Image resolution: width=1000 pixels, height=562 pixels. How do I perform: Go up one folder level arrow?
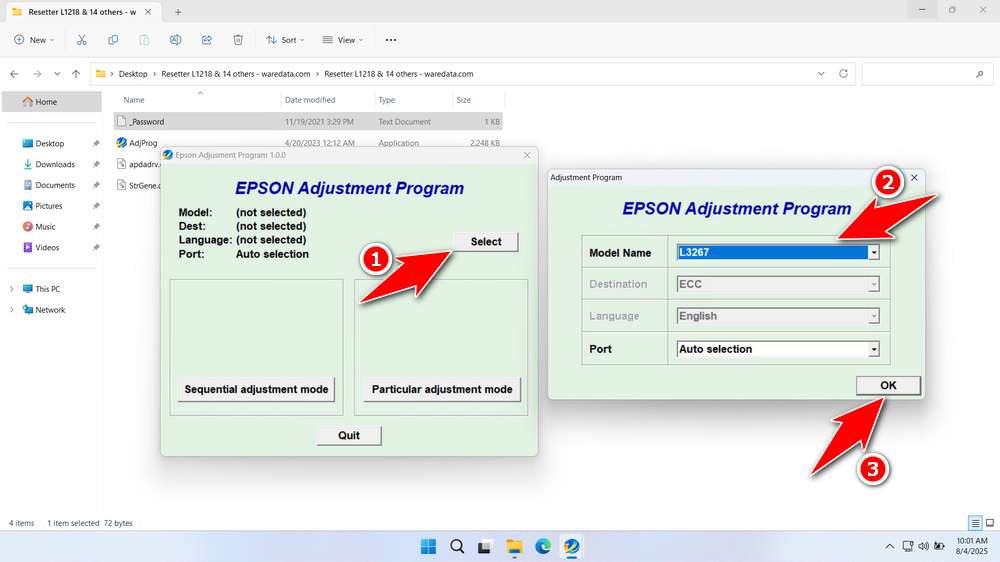76,74
